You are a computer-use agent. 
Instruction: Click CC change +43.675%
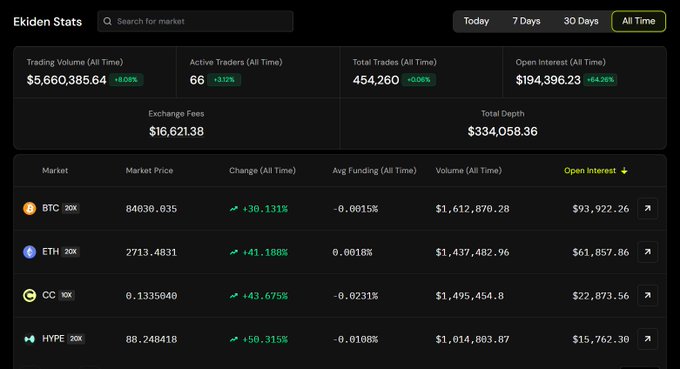pos(265,296)
